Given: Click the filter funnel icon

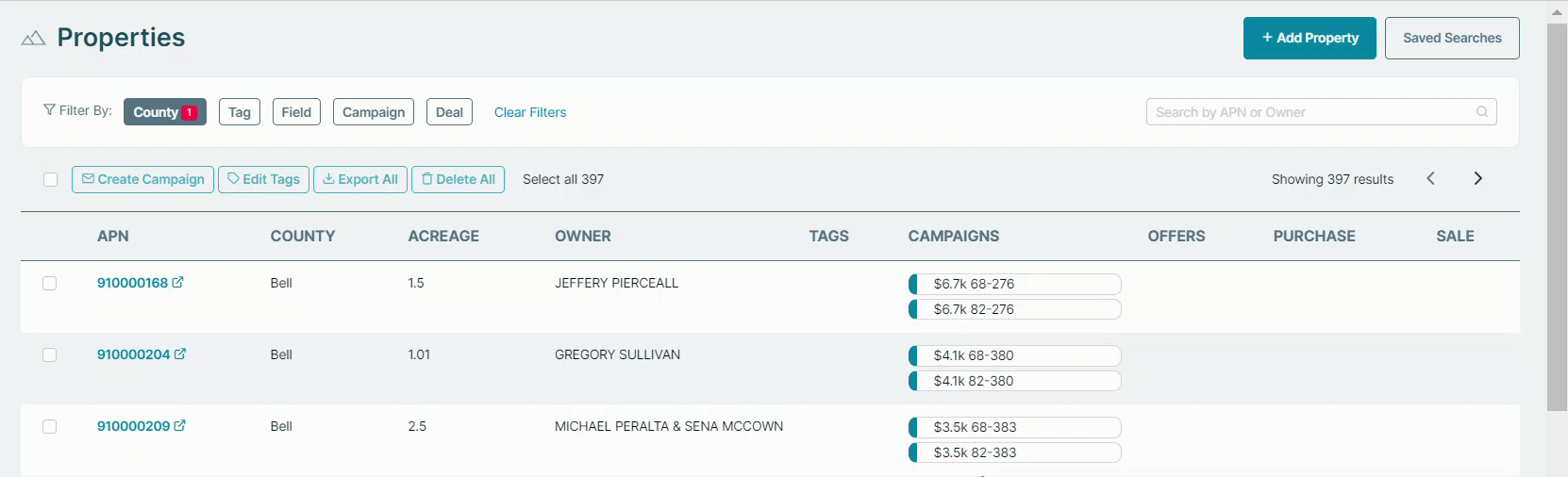Looking at the screenshot, I should click(49, 110).
